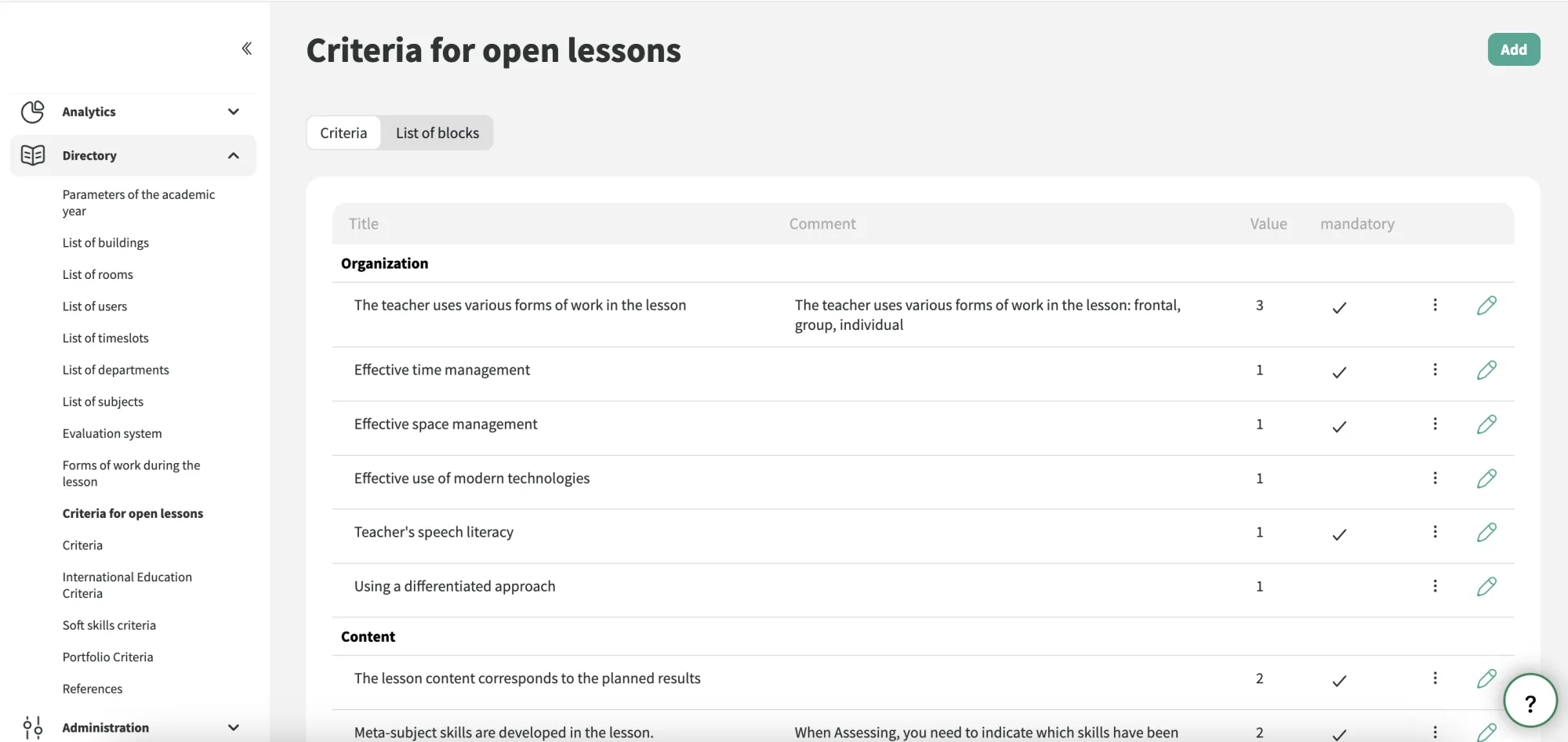Select the Criteria tab

tap(343, 132)
